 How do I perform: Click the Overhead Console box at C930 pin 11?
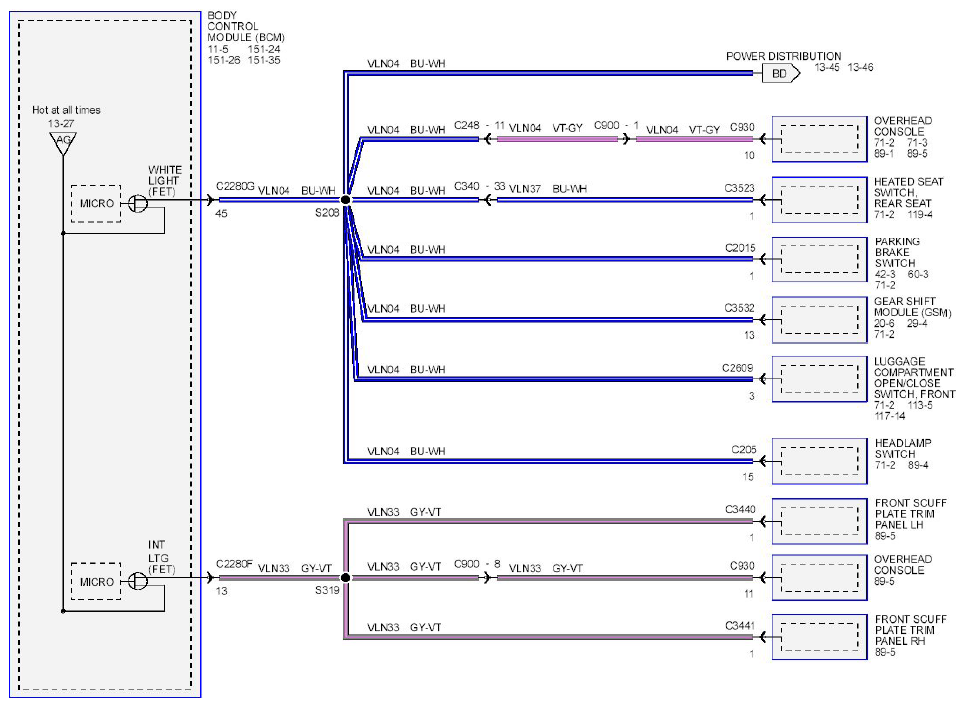pos(819,578)
